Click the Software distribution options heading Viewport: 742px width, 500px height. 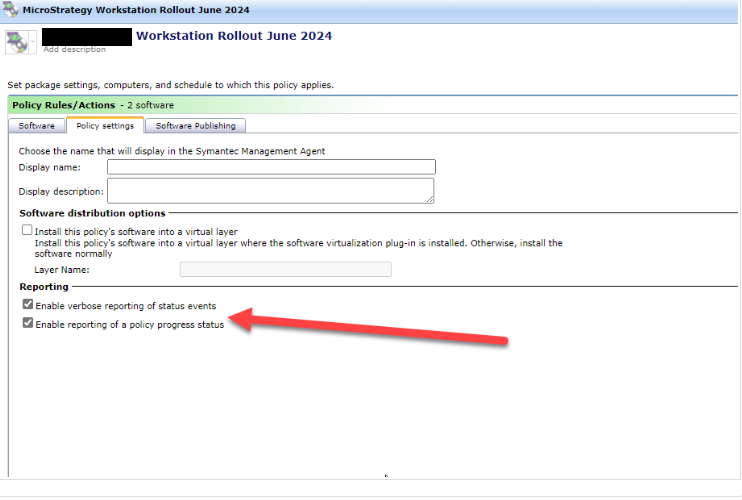click(x=92, y=213)
